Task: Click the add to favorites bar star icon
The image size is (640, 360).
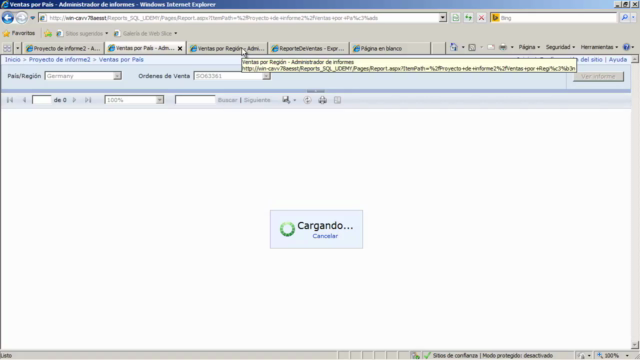Action: (48, 33)
